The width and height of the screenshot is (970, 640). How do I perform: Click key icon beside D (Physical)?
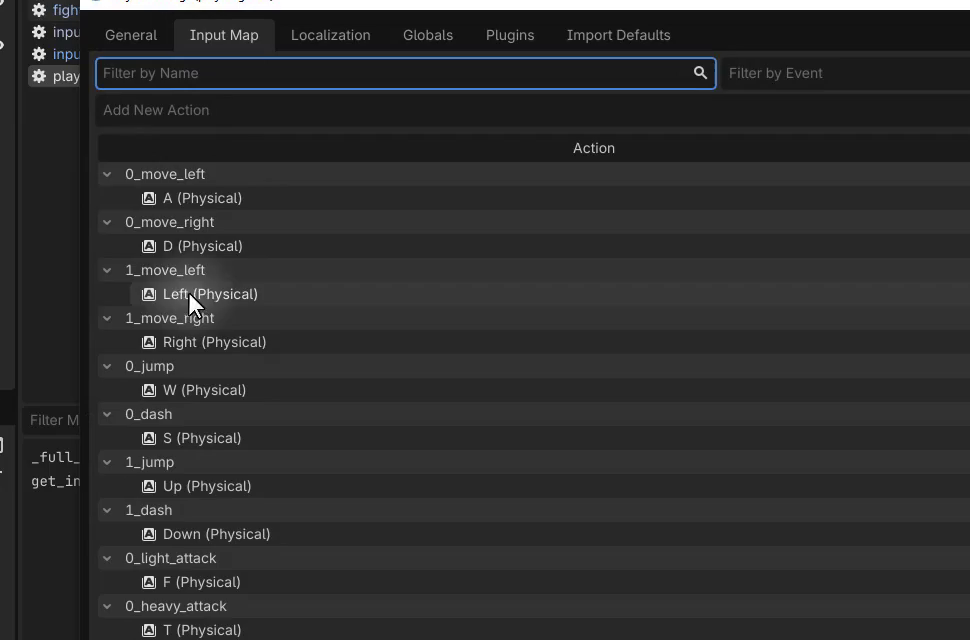click(148, 247)
